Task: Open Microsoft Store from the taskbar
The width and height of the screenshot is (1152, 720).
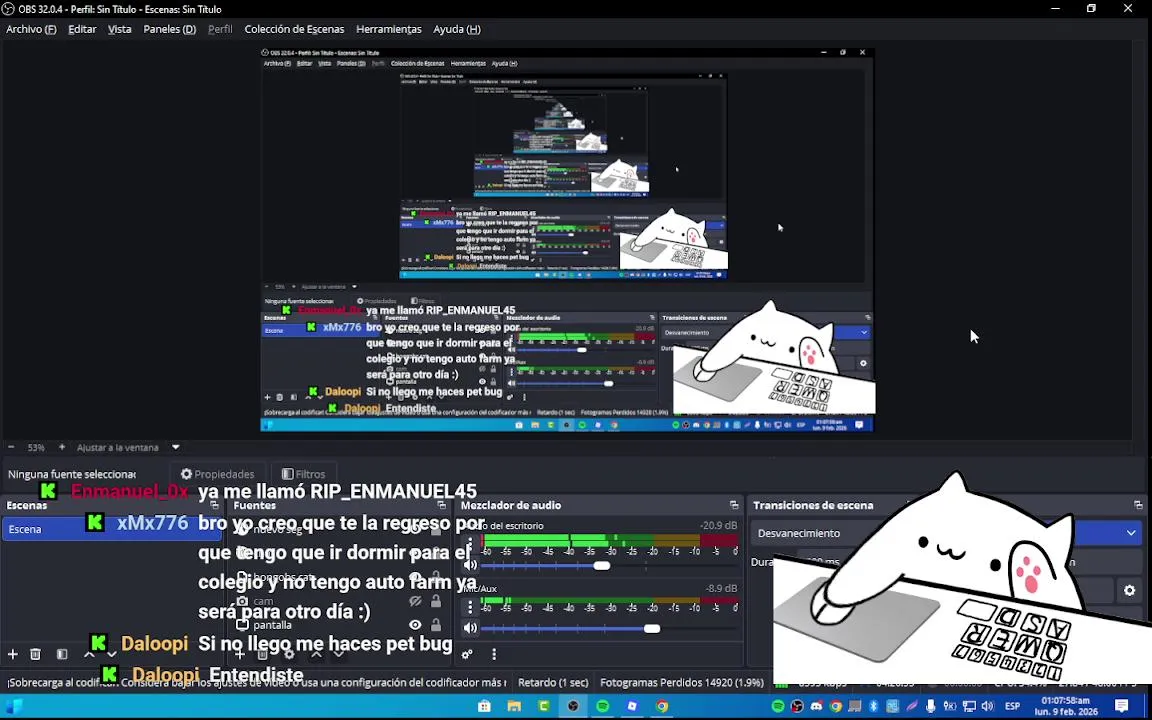Action: [484, 706]
